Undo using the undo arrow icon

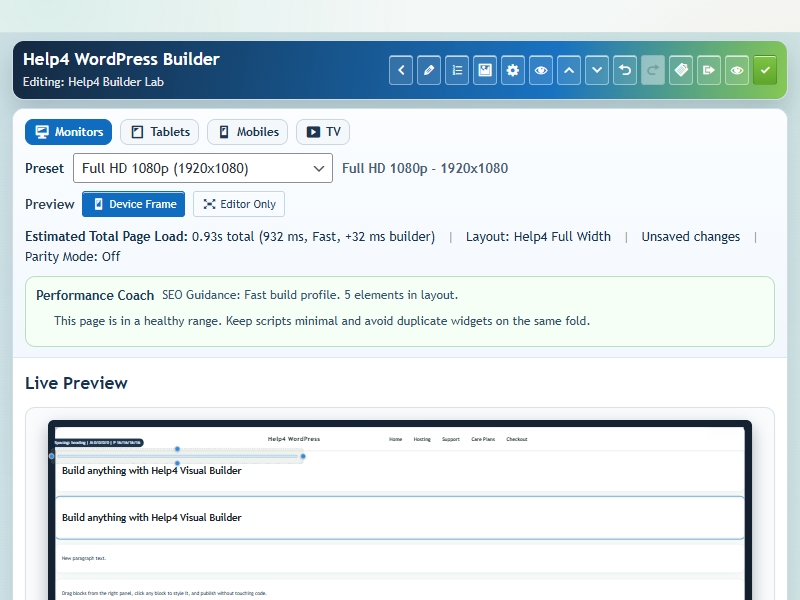click(625, 70)
